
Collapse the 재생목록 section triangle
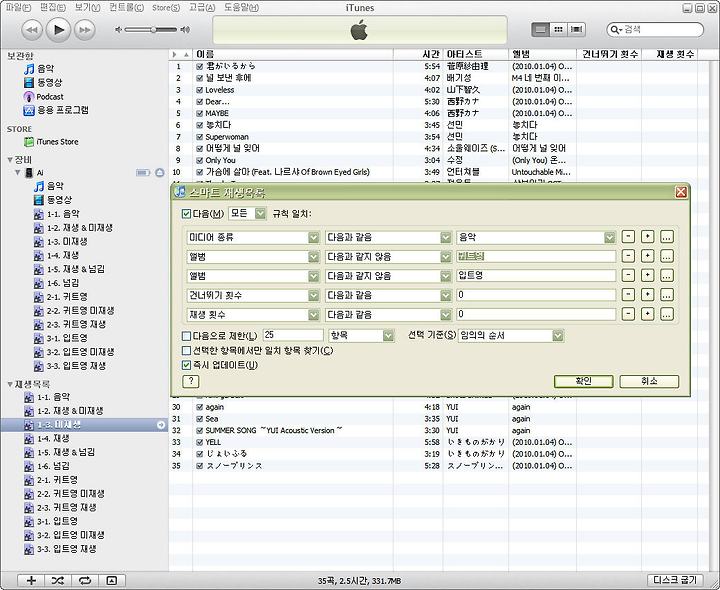[10, 384]
